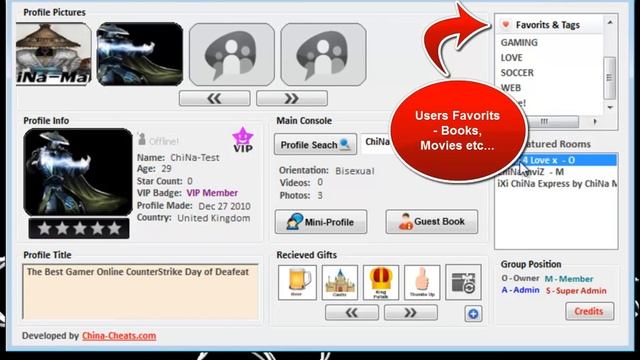640x360 pixels.
Task: Click the 'O - Owner' legend entry
Action: tap(520, 278)
